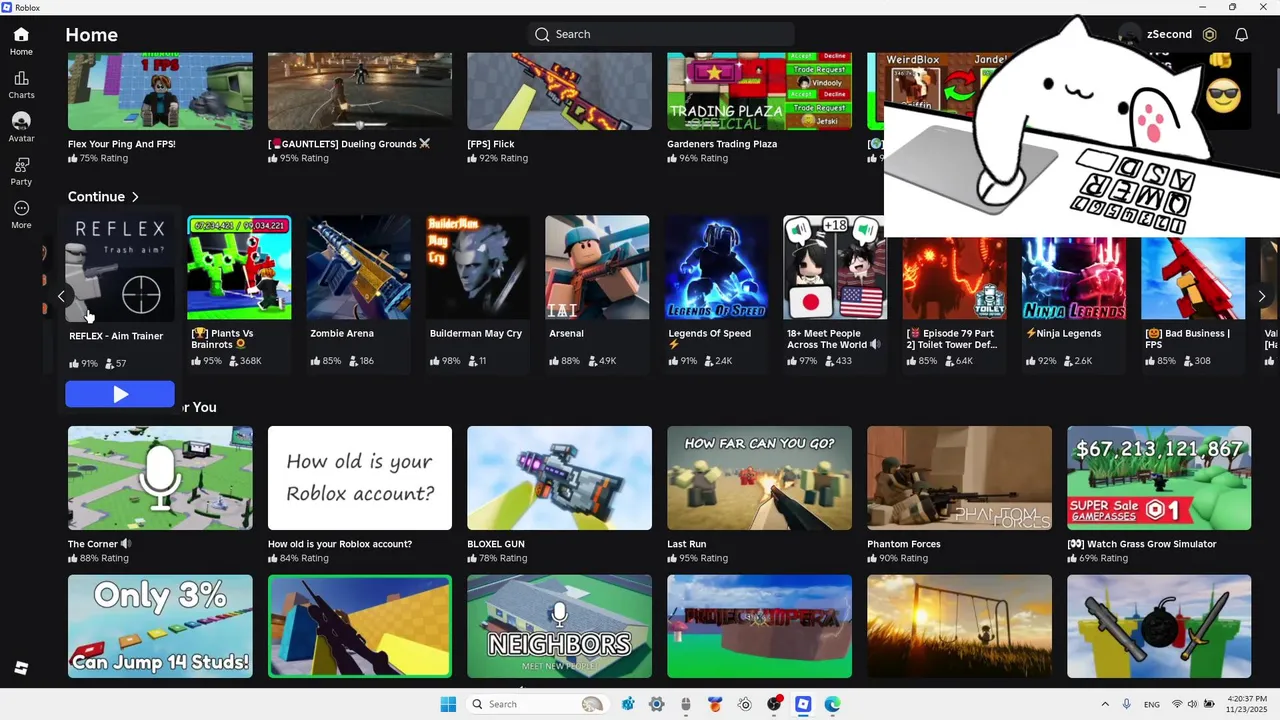Open Gardeners Trading Plaza thumbnail
Screen dimensions: 1280x720
pyautogui.click(x=759, y=91)
